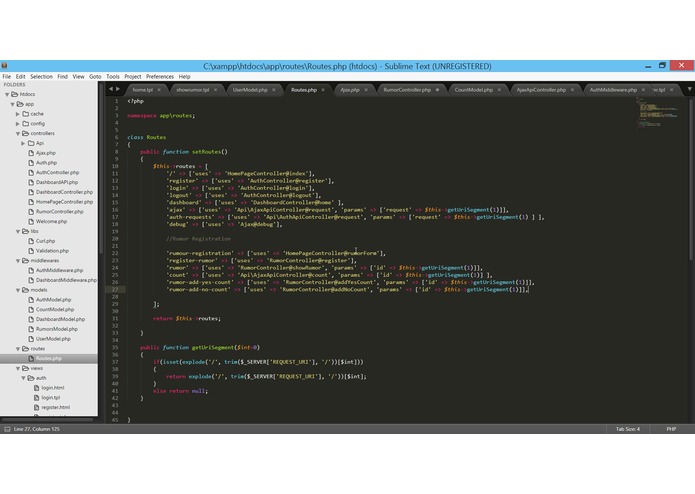Toggle the panel switcher icon in status bar

8,429
